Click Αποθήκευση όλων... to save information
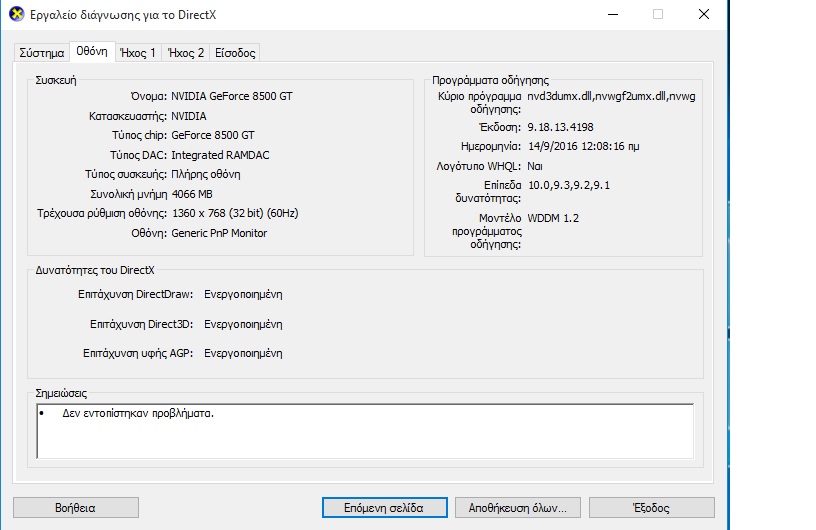This screenshot has height=530, width=816. pos(517,507)
